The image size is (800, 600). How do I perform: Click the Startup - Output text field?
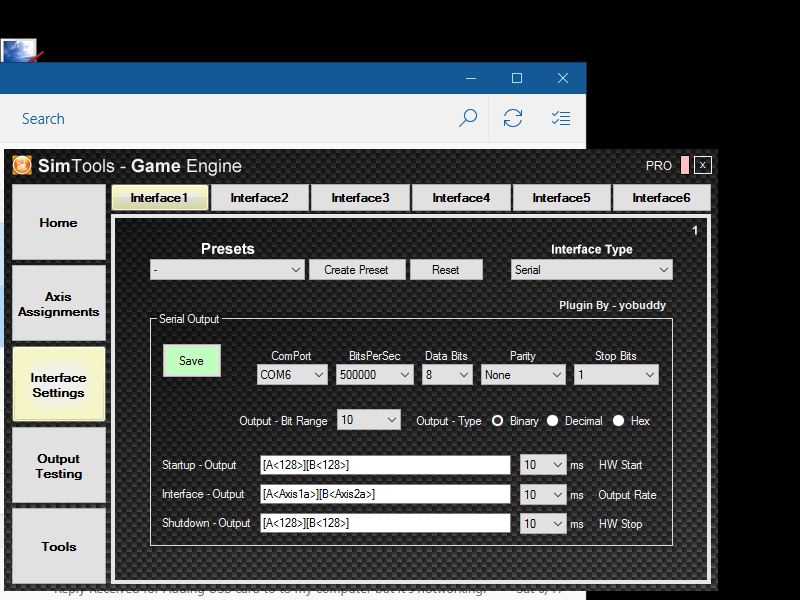click(385, 465)
